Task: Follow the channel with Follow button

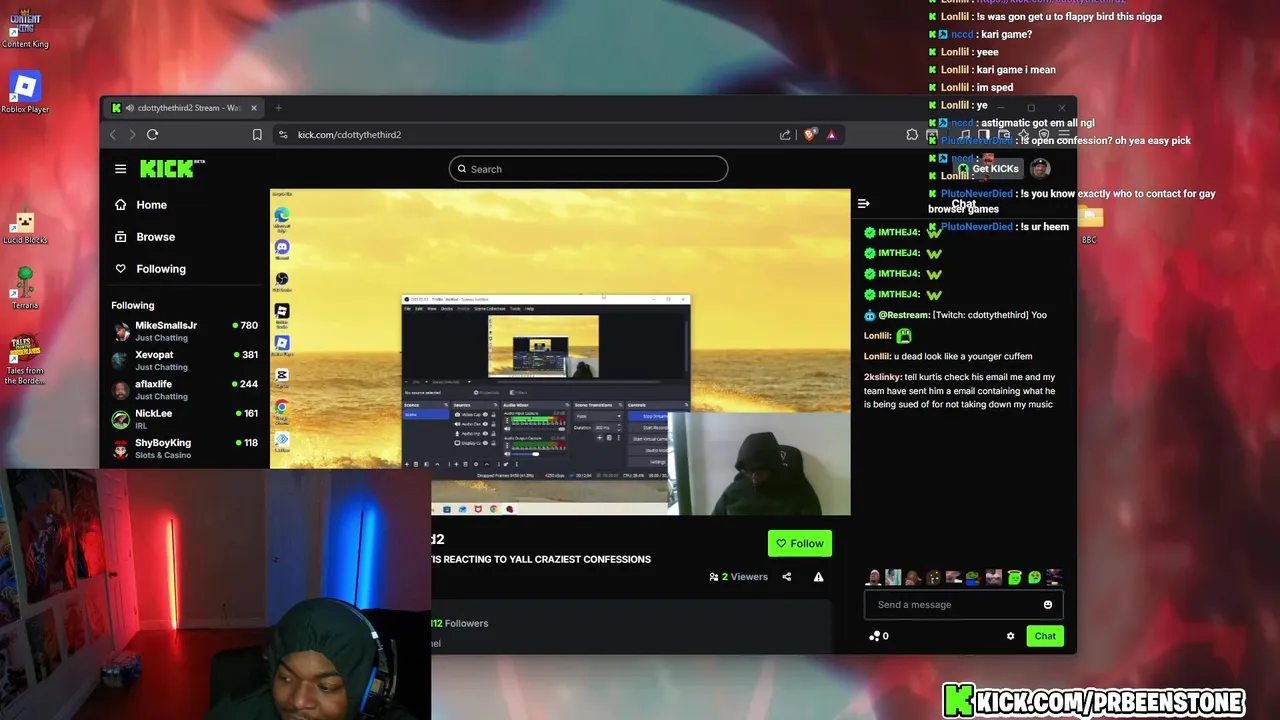Action: coord(800,543)
